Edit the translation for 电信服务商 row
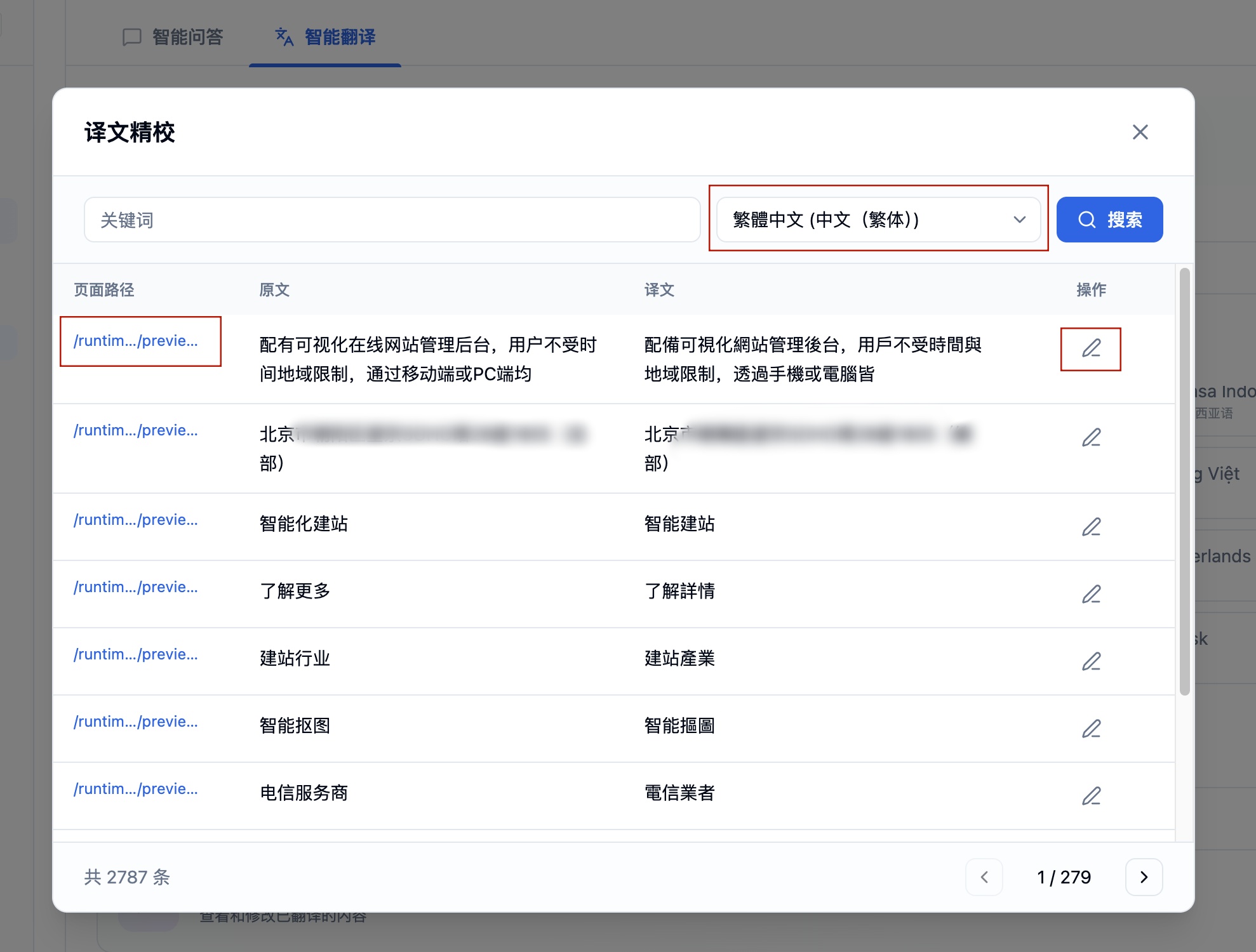Viewport: 1256px width, 952px height. coord(1092,796)
